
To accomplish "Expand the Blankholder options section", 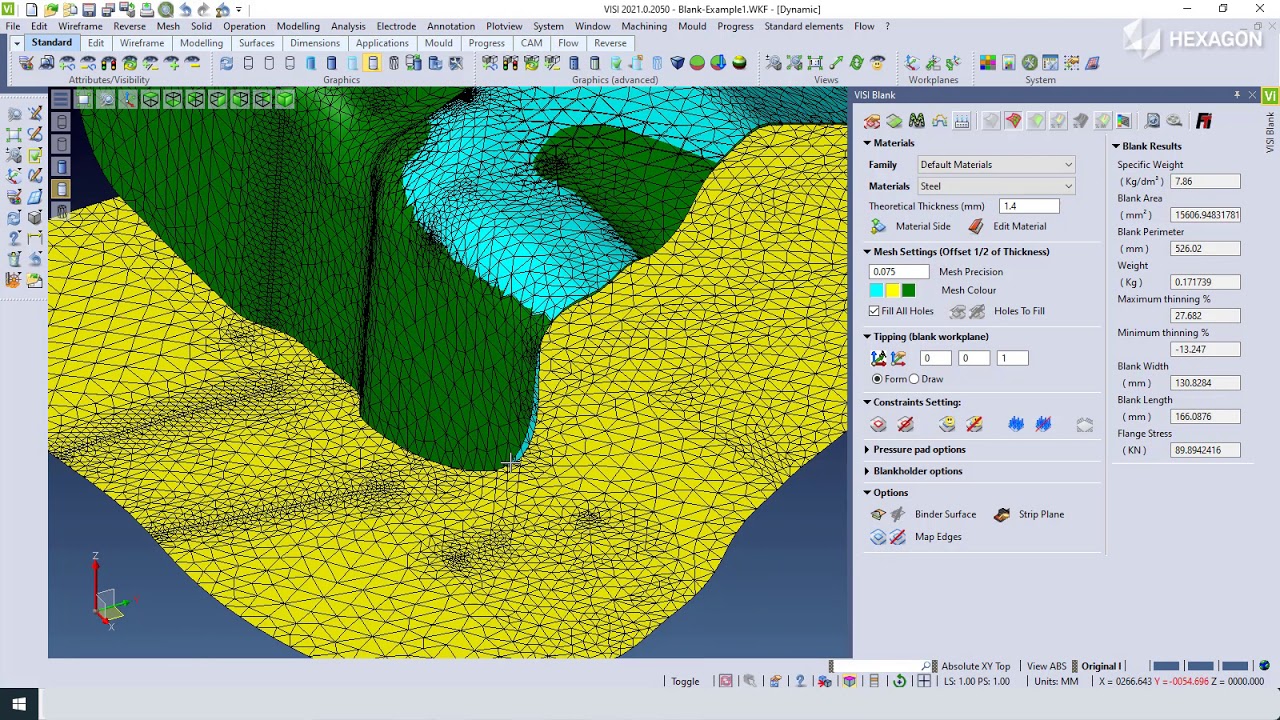I will [867, 471].
